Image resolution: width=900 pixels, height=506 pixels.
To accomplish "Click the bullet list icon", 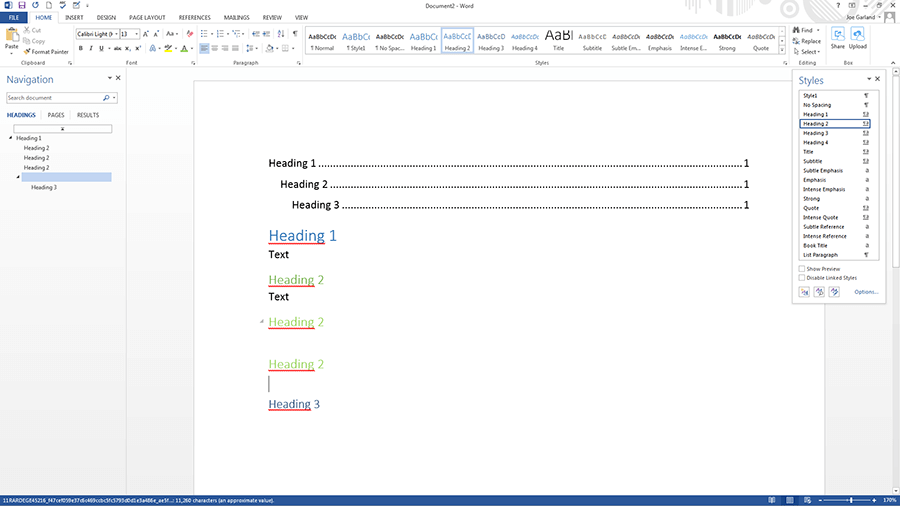I will (x=204, y=33).
